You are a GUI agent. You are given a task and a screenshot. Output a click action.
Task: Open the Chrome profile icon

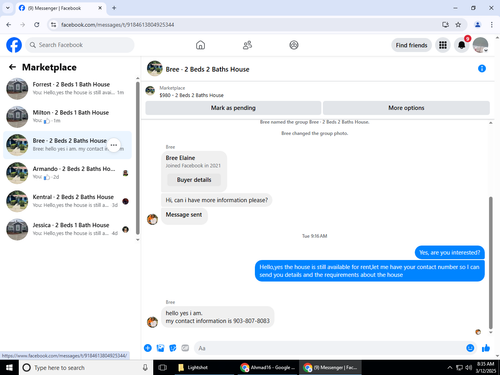[x=477, y=25]
